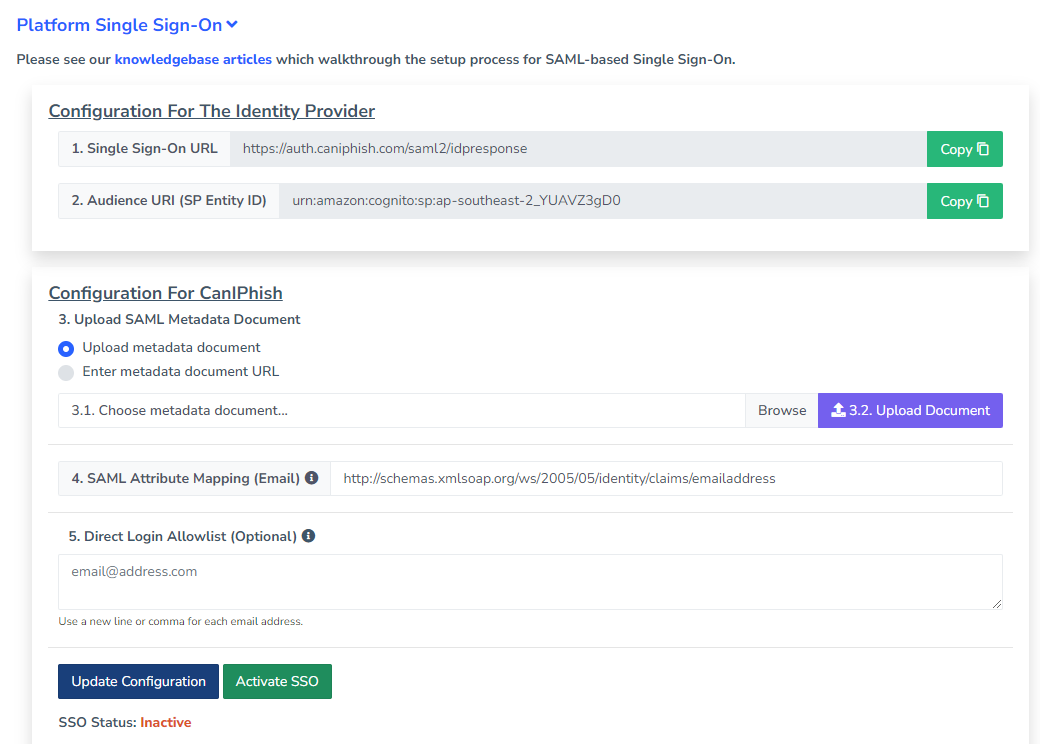The width and height of the screenshot is (1040, 744).
Task: Click the Update Configuration button
Action: [138, 682]
